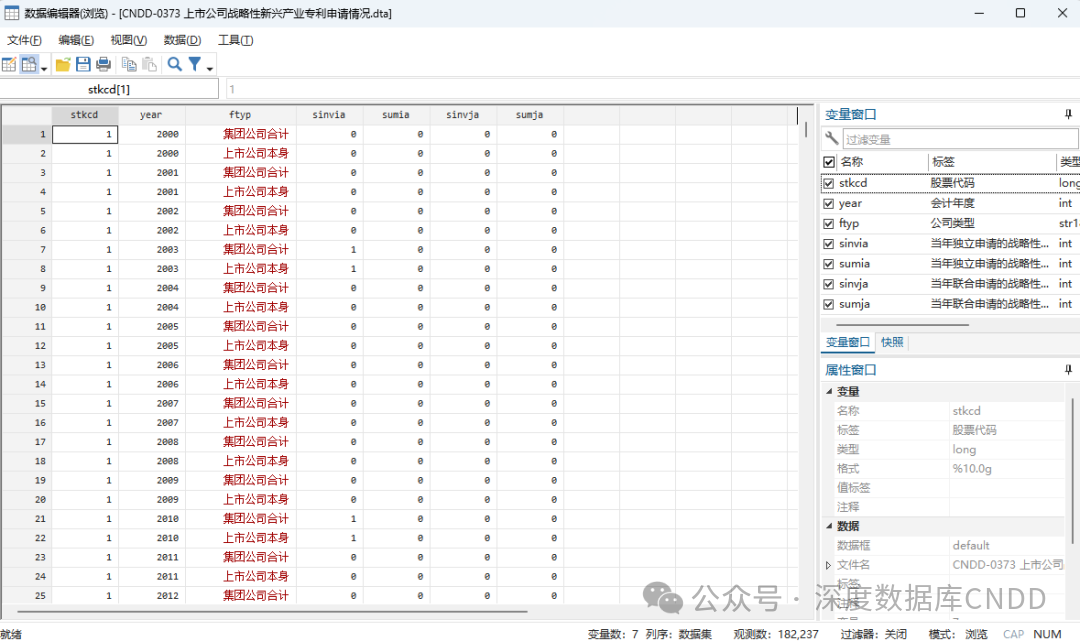Save the dataset with the floppy icon

coord(83,65)
